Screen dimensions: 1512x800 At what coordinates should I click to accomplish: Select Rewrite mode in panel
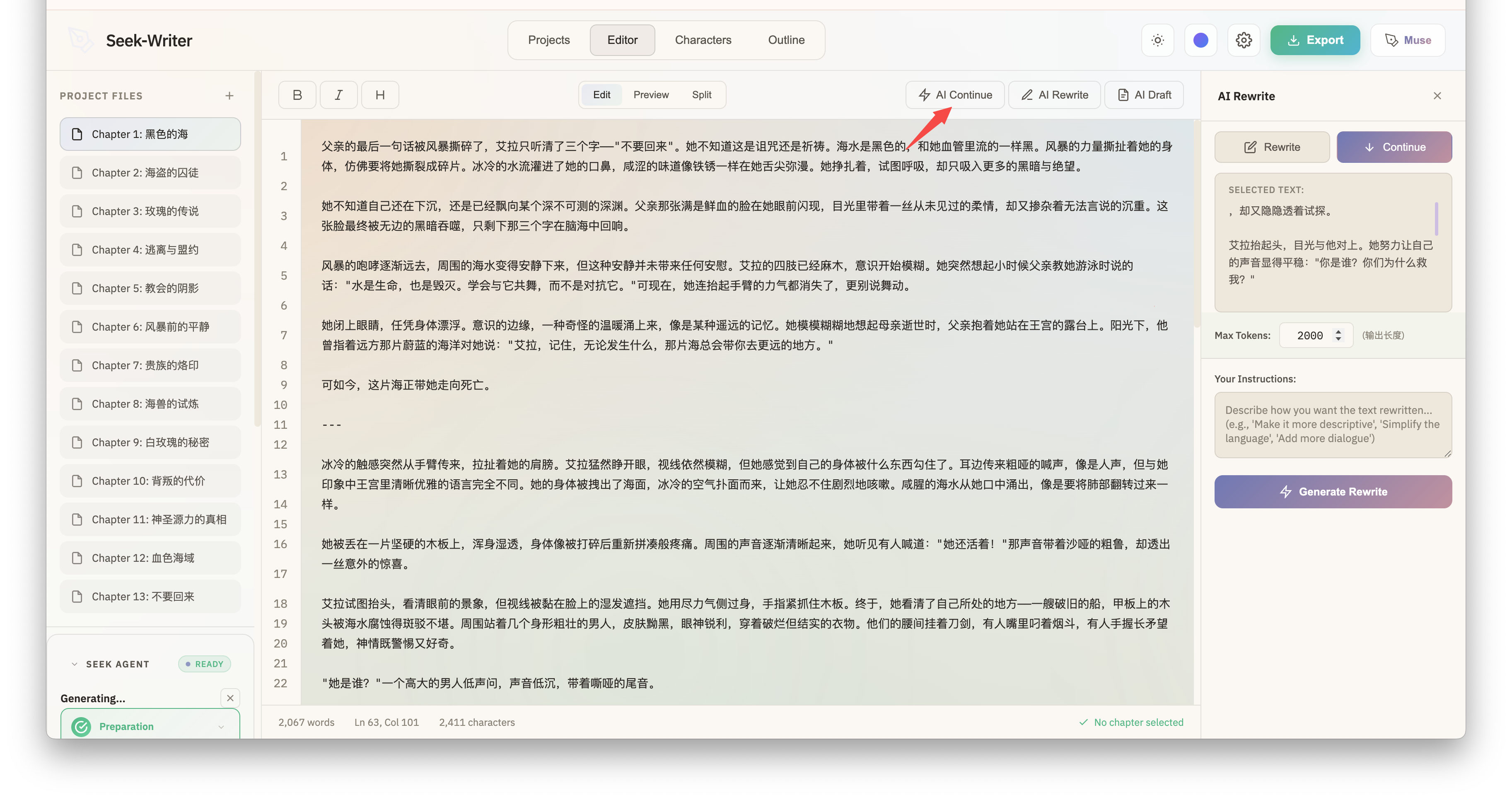[1272, 147]
